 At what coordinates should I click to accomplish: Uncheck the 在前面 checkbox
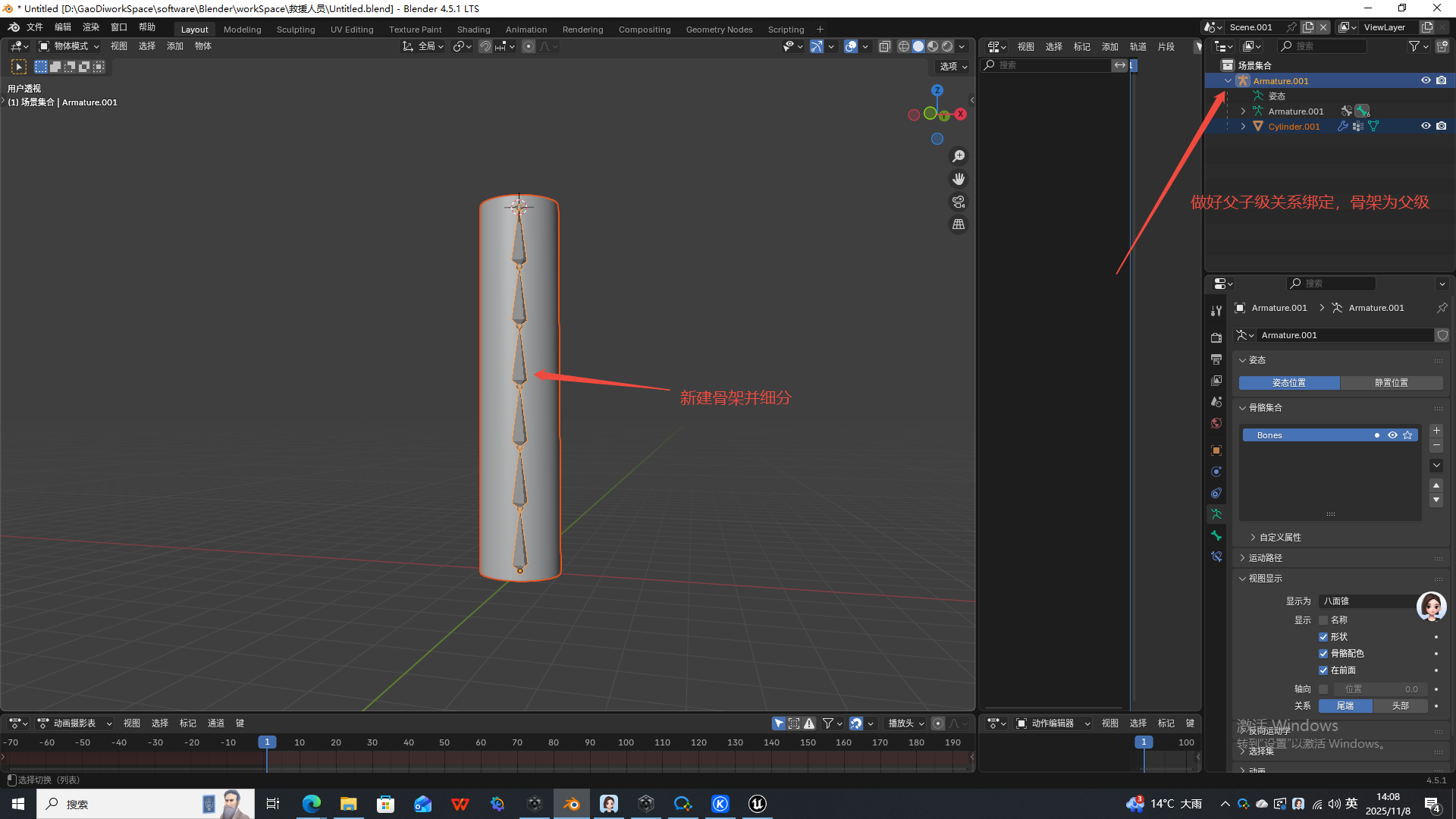[x=1323, y=670]
